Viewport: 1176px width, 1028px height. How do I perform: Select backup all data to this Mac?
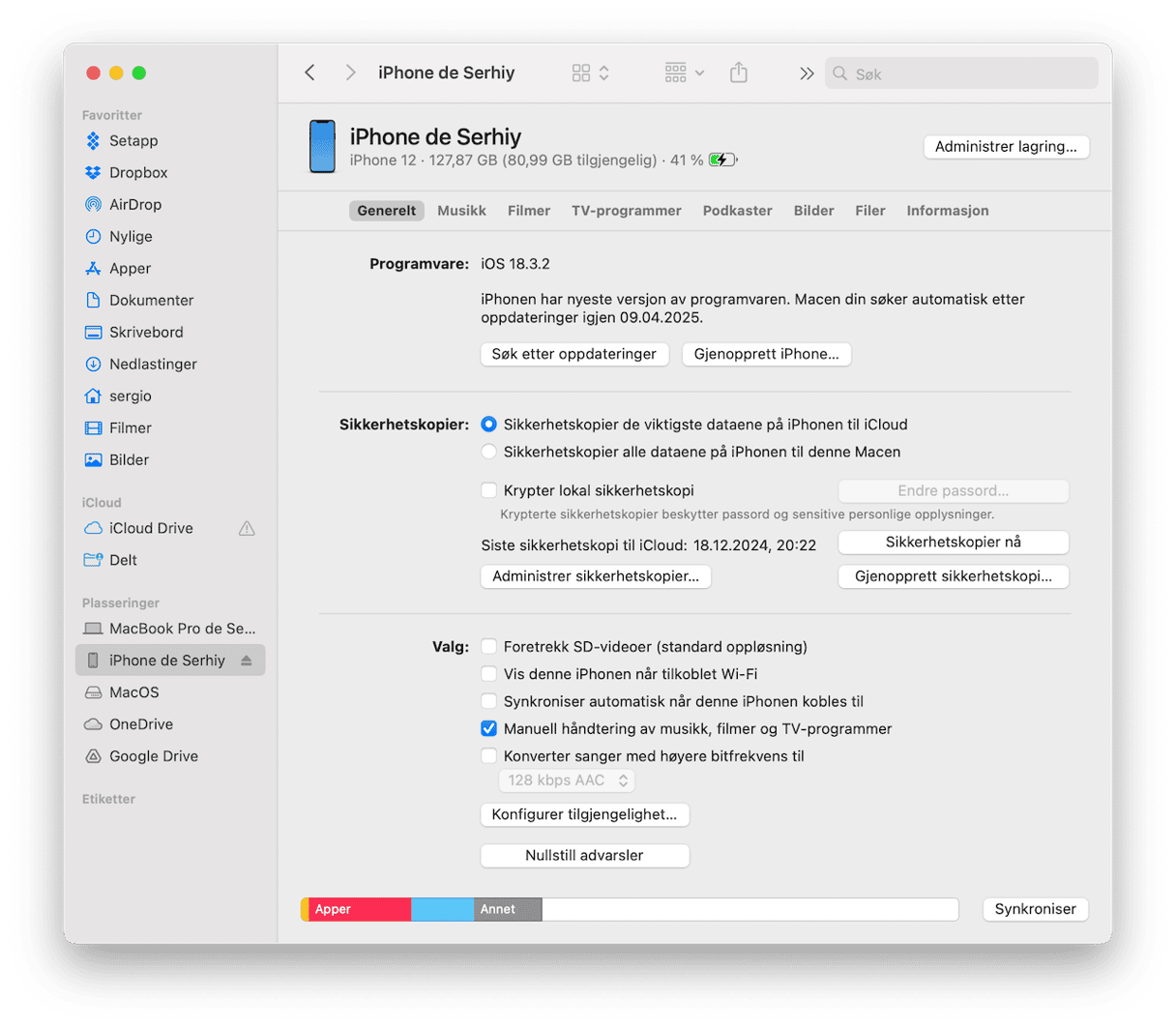point(489,452)
